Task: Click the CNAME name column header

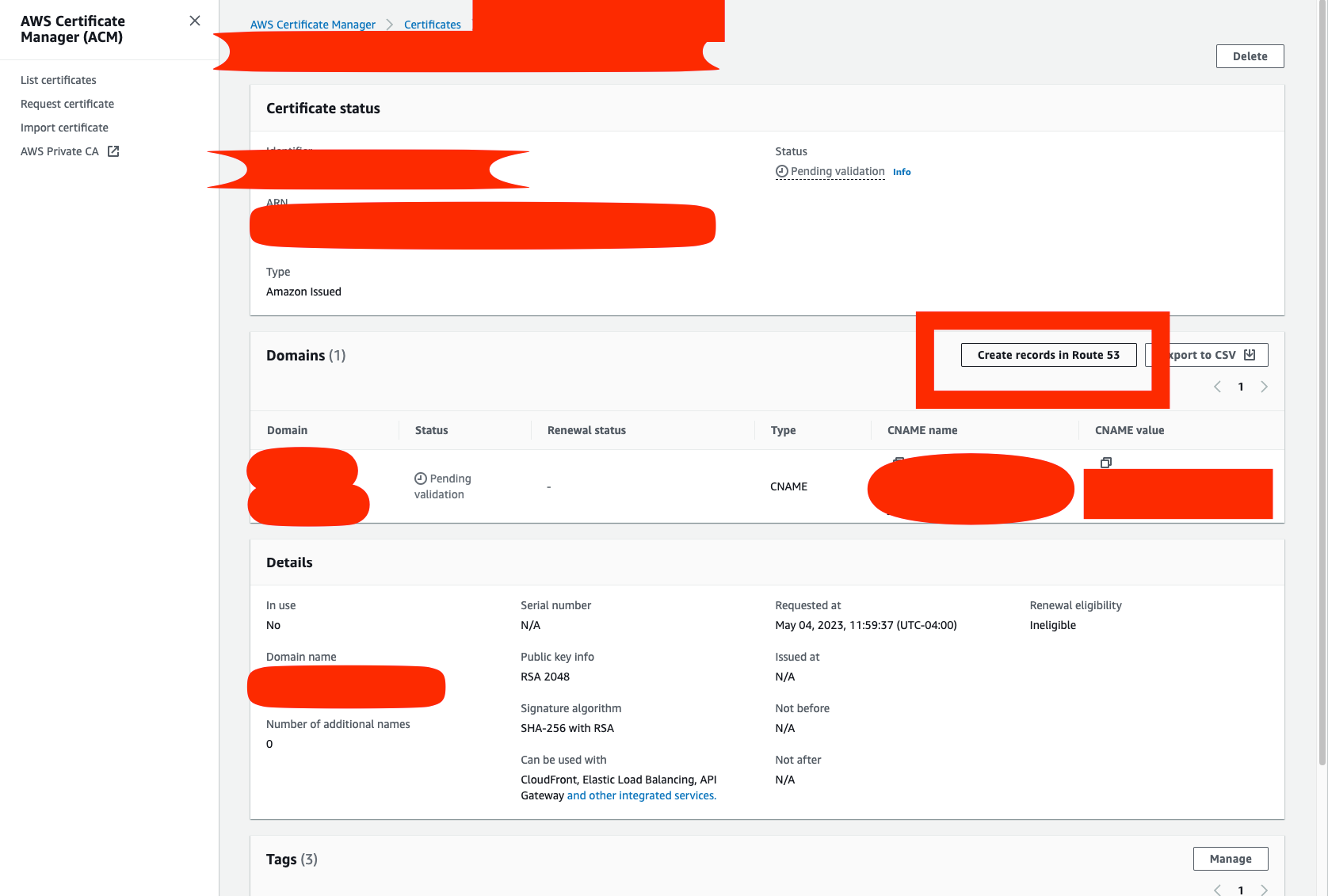Action: click(x=922, y=430)
